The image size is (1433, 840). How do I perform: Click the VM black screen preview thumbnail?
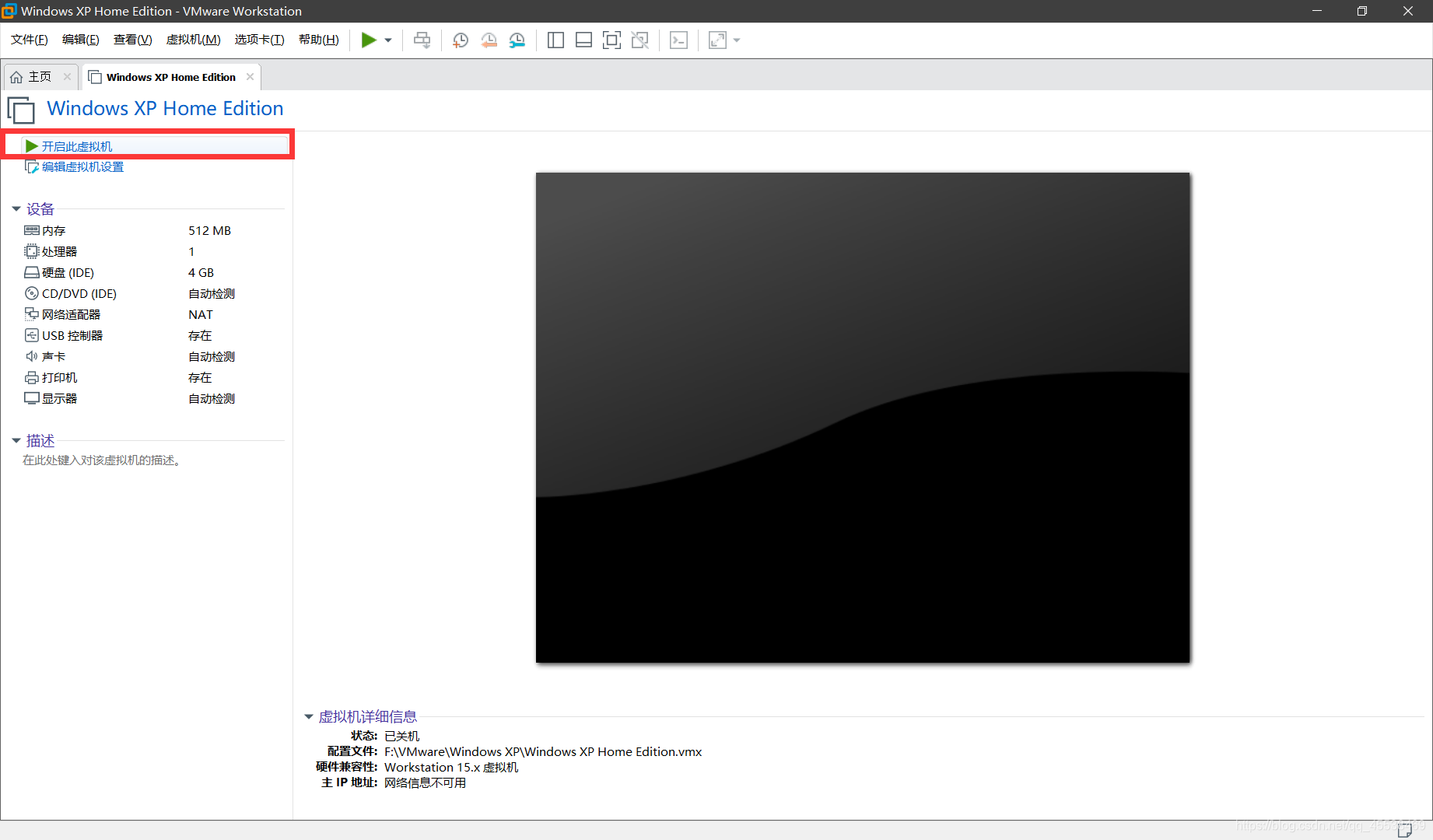click(863, 418)
